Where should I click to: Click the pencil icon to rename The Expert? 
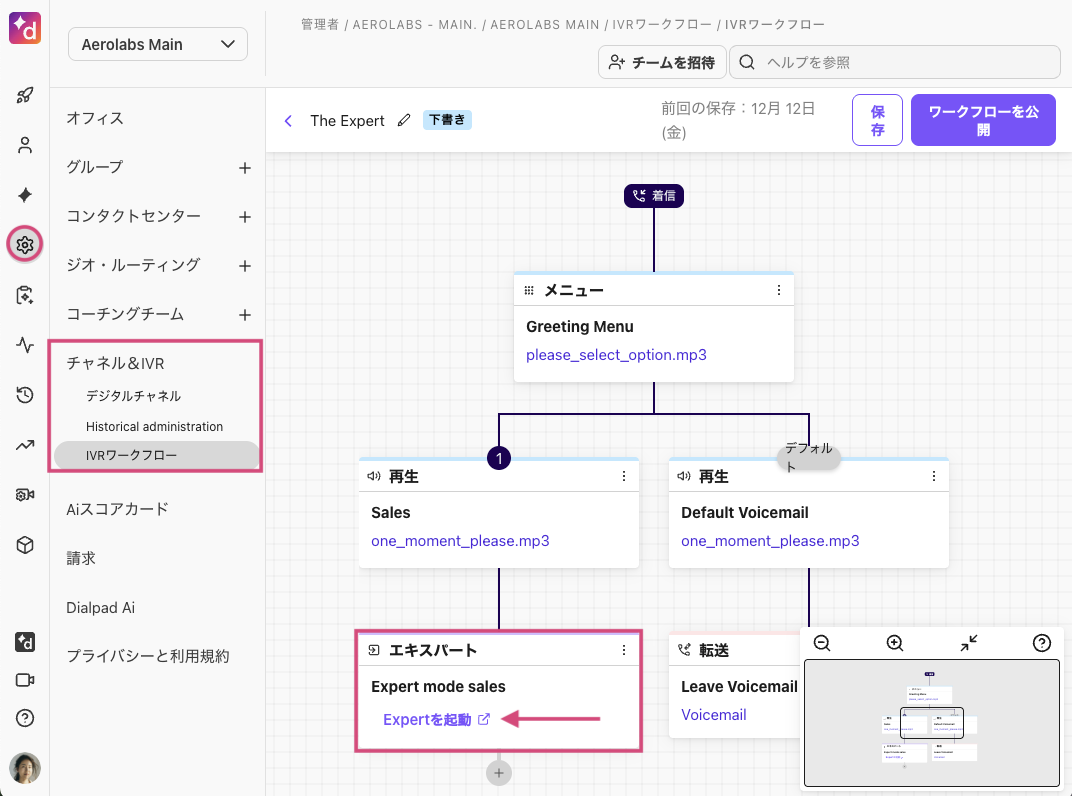click(404, 121)
